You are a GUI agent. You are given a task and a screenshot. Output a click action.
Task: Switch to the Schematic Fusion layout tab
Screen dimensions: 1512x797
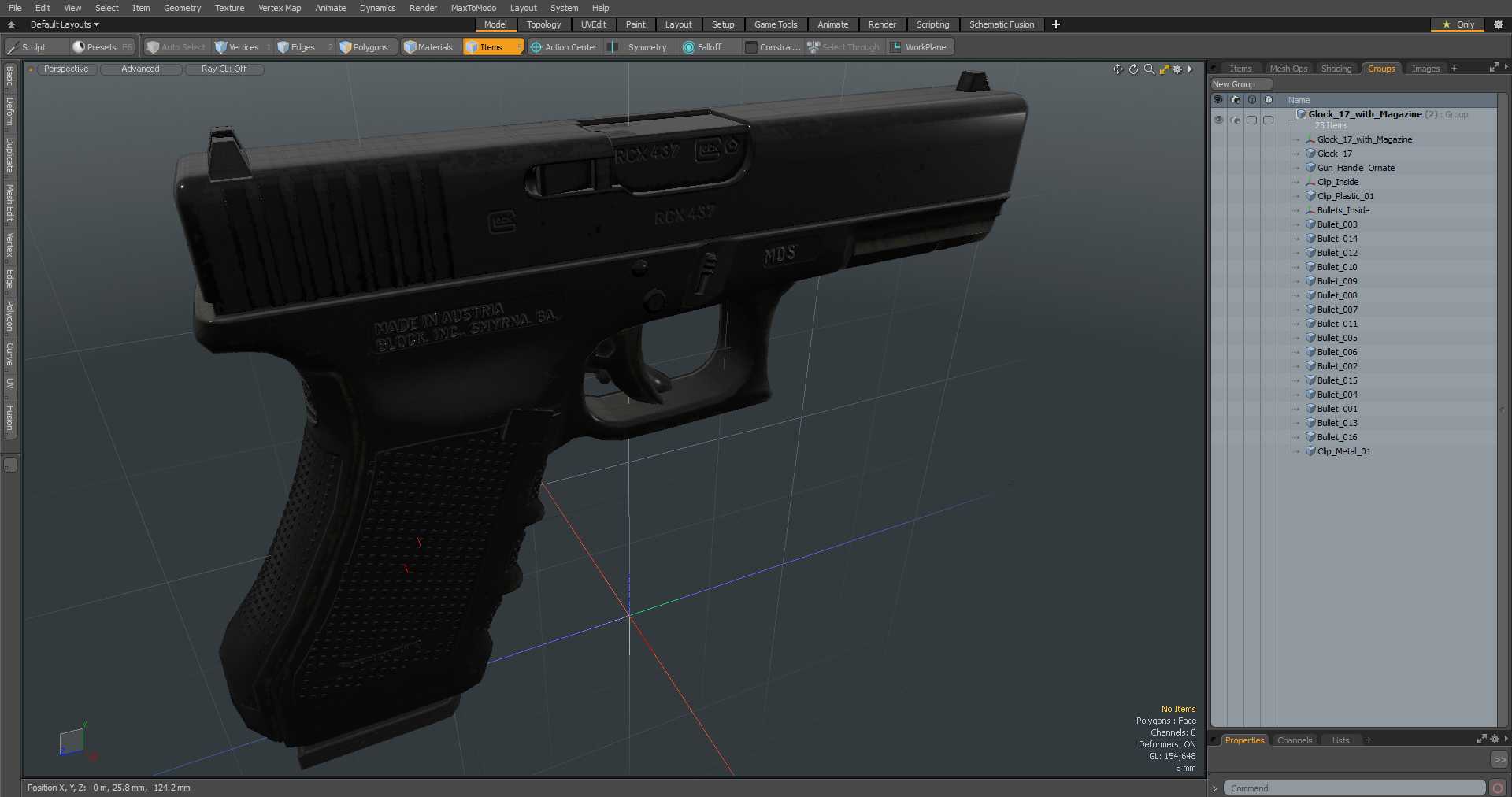tap(1002, 24)
